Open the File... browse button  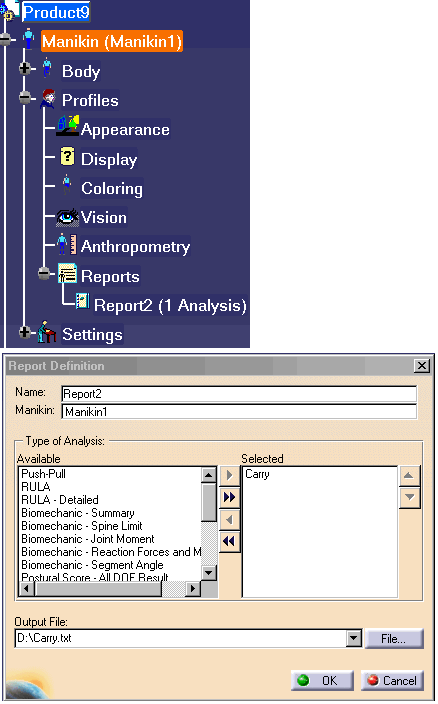394,638
